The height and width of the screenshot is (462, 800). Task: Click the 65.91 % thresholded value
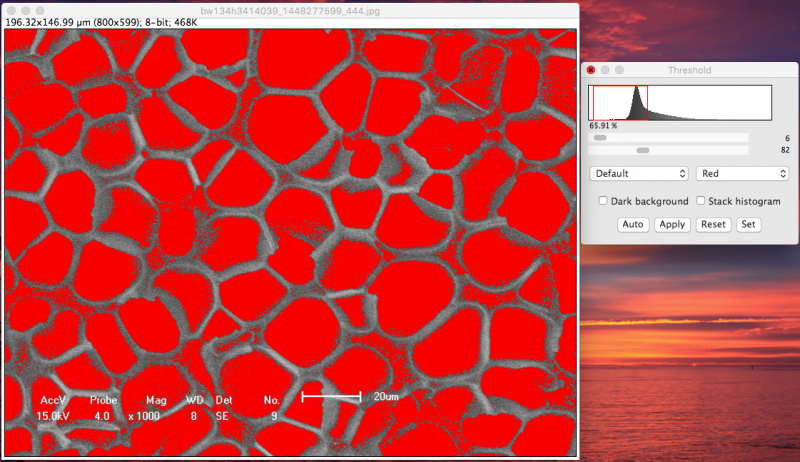(603, 125)
